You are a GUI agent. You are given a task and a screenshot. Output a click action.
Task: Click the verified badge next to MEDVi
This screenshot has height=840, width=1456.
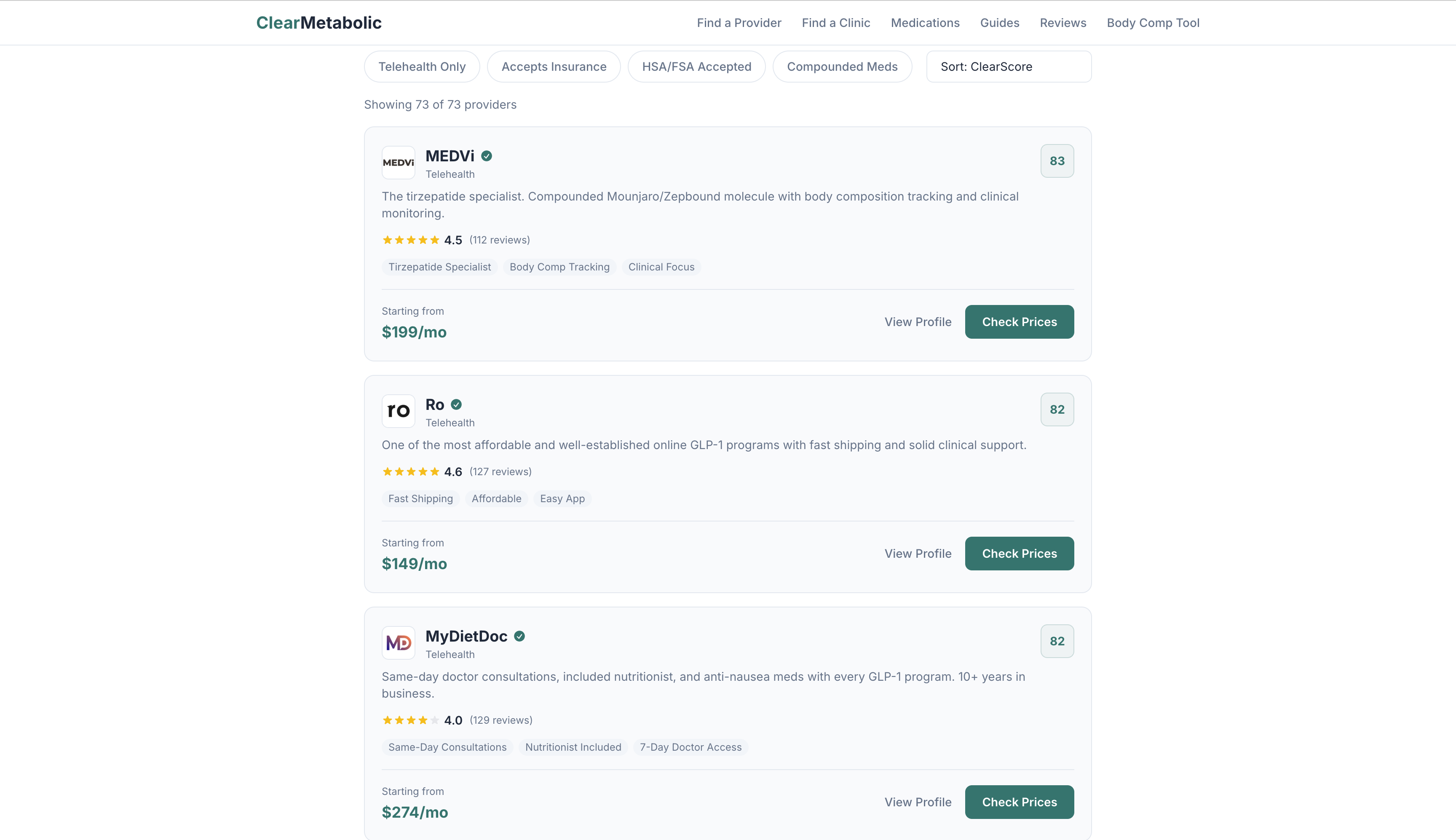(x=486, y=155)
